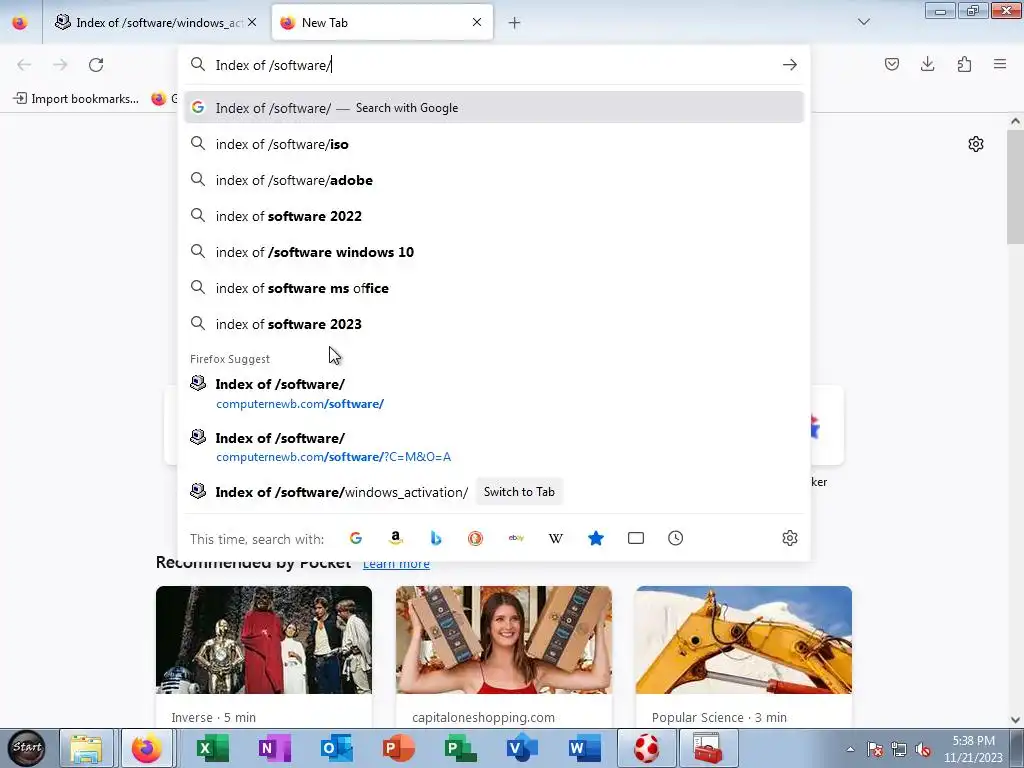Screen dimensions: 1024x768
Task: Click Import bookmarks in the bookmarks toolbar
Action: 76,99
